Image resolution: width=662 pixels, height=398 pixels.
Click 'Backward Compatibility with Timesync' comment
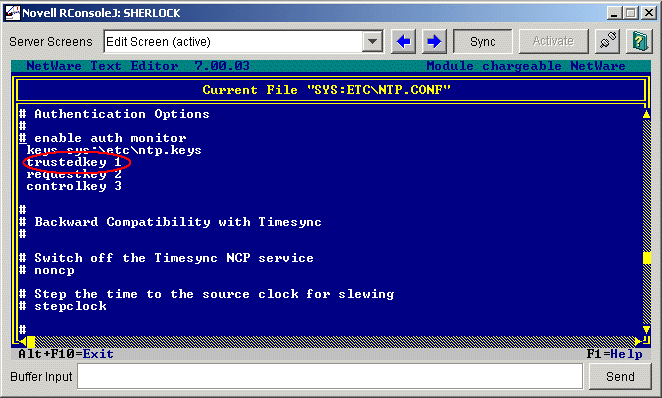(x=178, y=222)
